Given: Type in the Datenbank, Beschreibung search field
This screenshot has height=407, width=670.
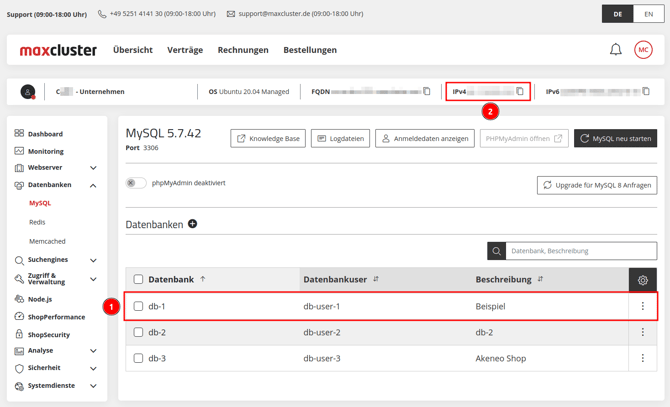Looking at the screenshot, I should (580, 251).
